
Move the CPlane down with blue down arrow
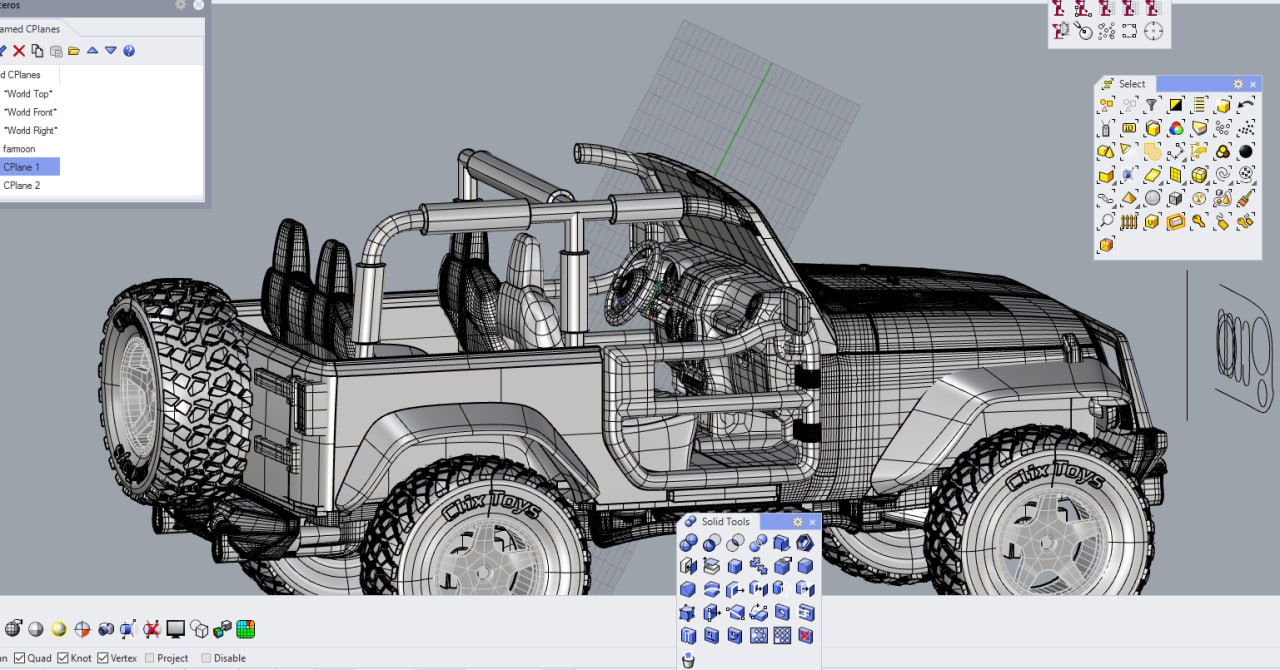pyautogui.click(x=111, y=51)
